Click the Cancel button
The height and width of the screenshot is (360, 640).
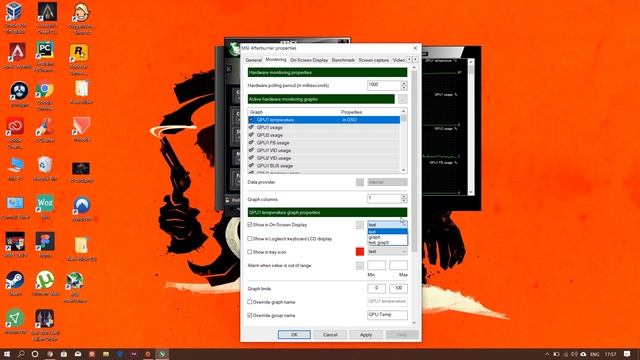coord(330,335)
